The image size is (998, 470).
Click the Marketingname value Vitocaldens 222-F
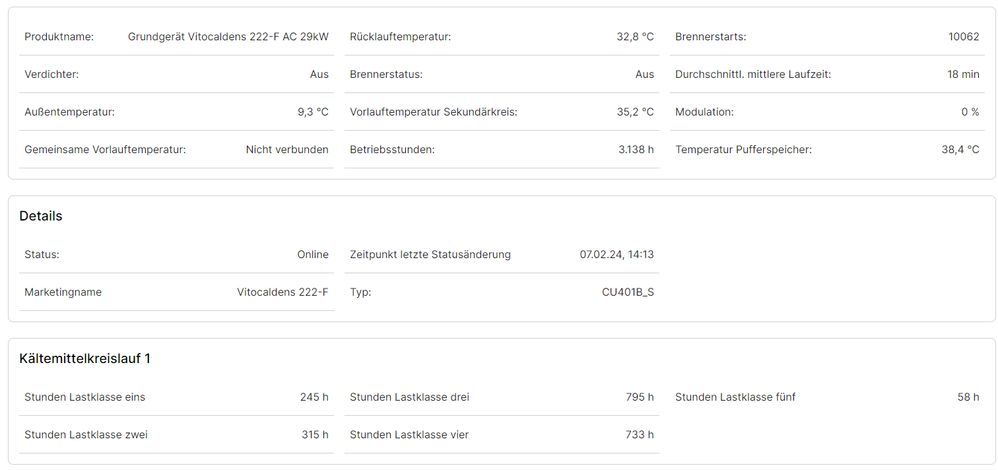tap(282, 293)
